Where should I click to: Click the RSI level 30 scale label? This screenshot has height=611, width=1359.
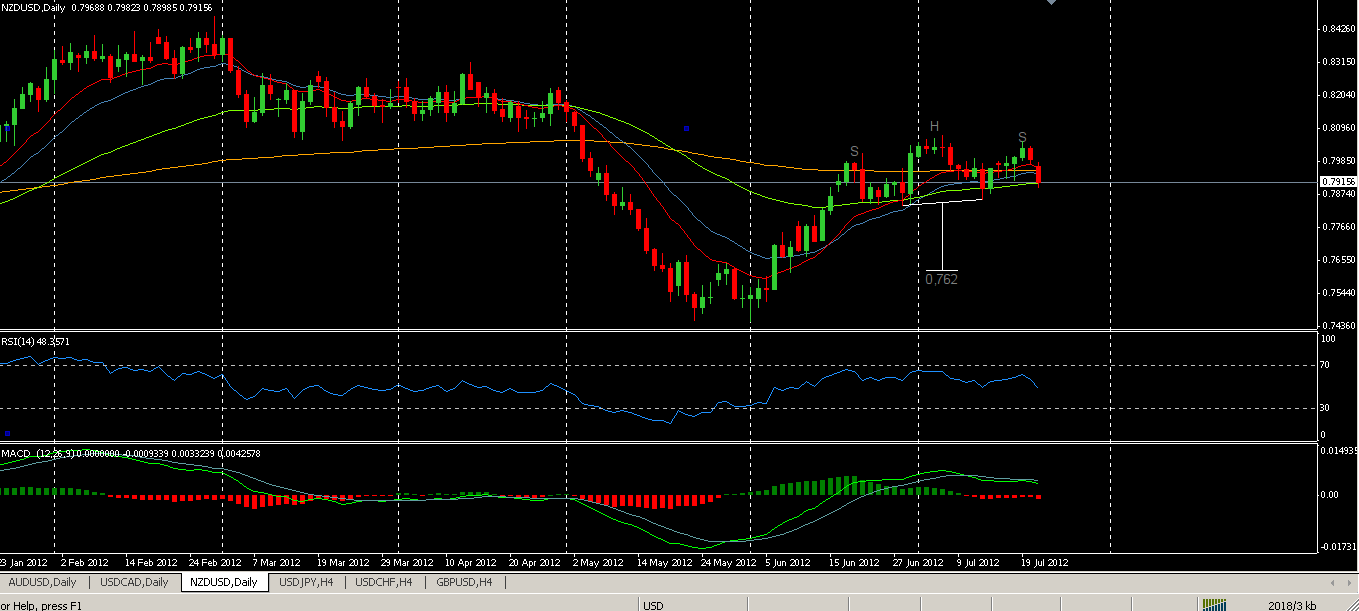pos(1327,407)
